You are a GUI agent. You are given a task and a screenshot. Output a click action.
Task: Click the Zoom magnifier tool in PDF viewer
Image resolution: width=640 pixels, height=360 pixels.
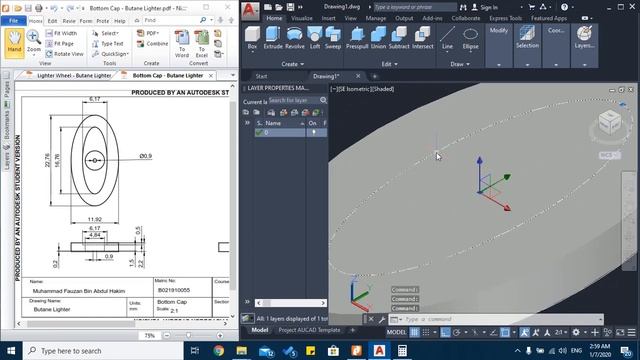(33, 42)
